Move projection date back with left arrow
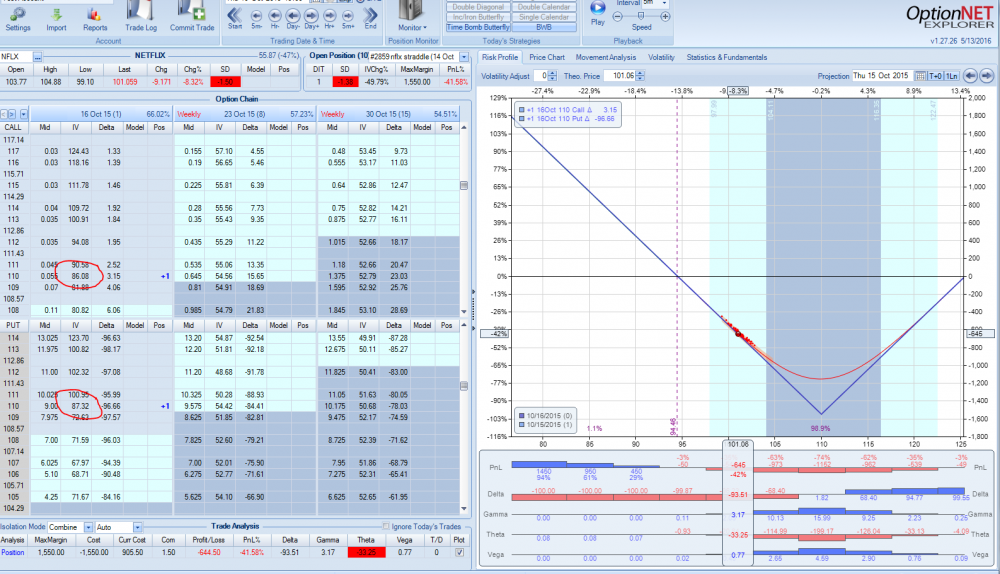 (970, 76)
